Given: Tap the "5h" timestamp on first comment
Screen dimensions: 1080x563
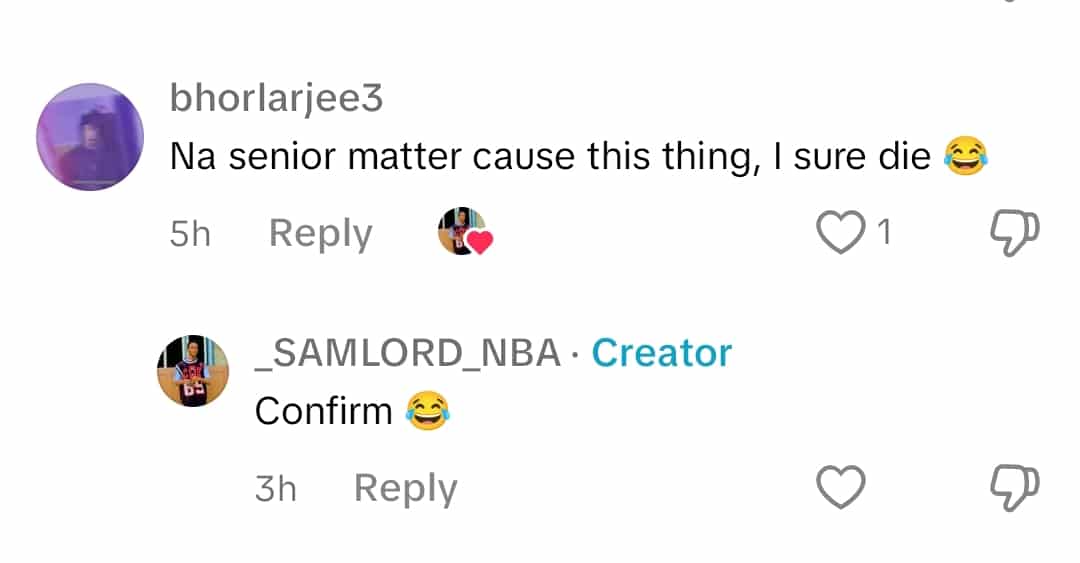Looking at the screenshot, I should point(191,234).
